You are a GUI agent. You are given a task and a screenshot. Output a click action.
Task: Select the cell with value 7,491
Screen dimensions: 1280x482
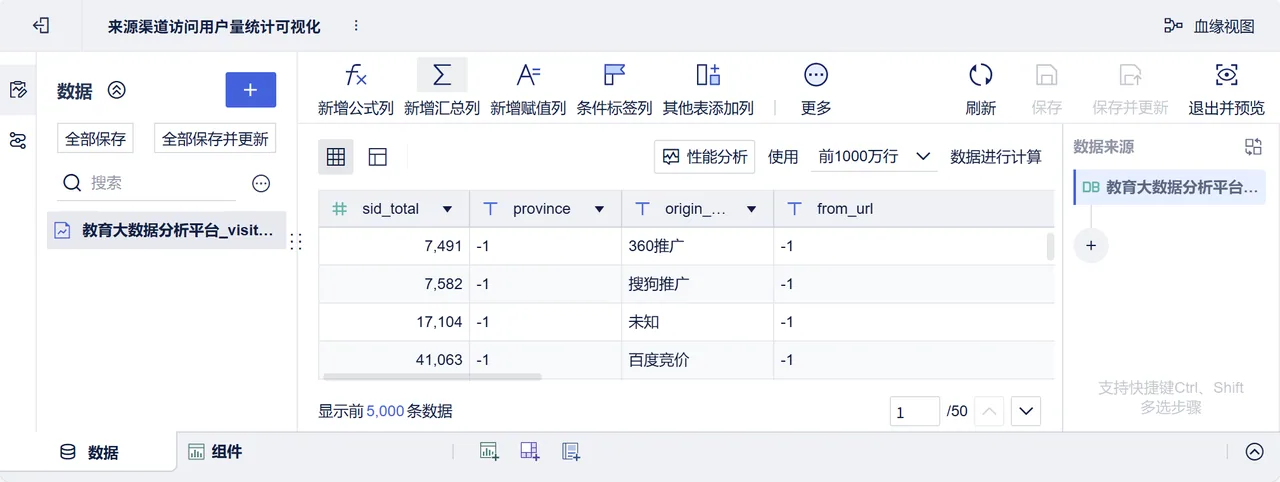click(394, 246)
